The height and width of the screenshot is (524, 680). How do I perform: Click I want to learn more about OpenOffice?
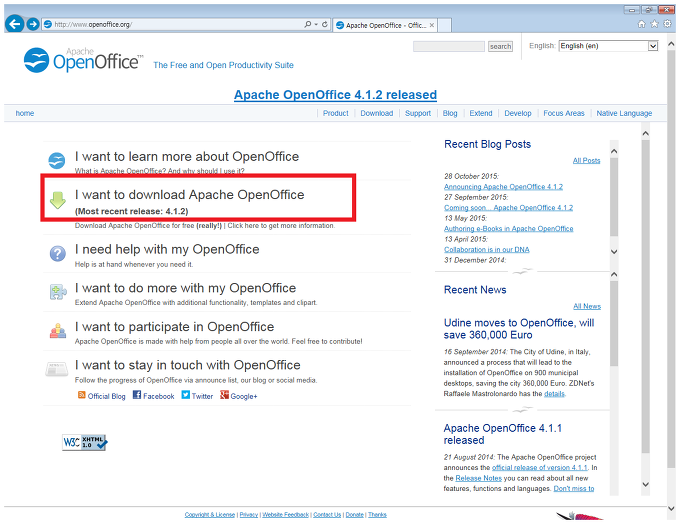click(186, 157)
